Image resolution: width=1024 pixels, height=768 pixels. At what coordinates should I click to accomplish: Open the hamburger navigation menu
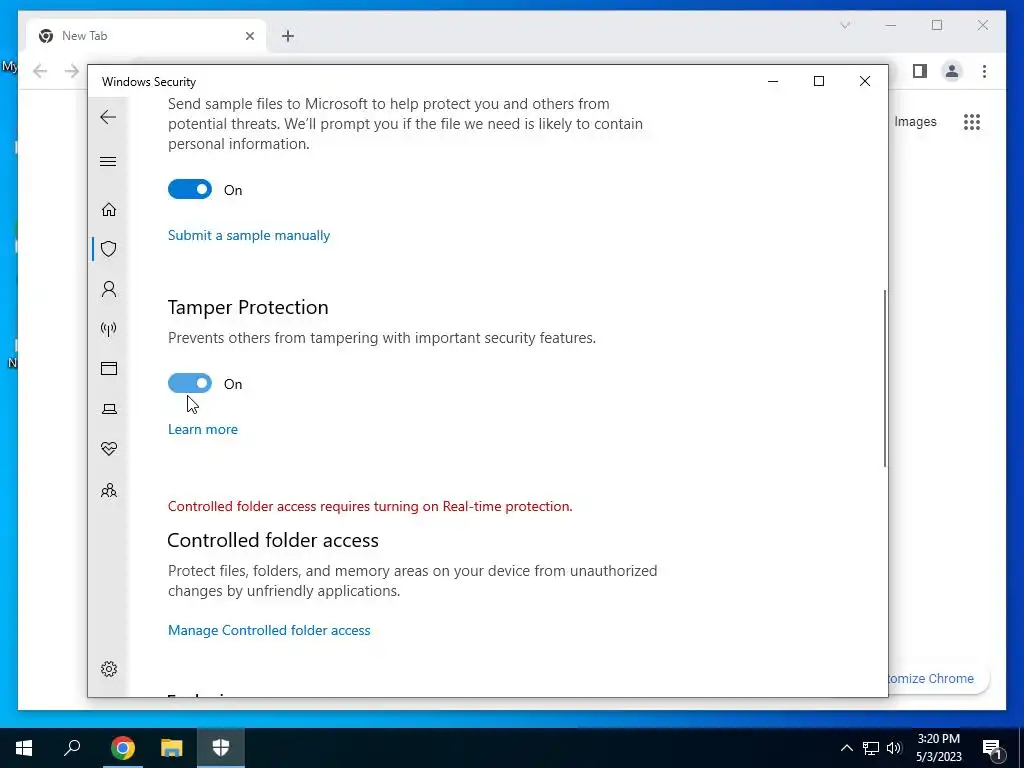point(108,161)
